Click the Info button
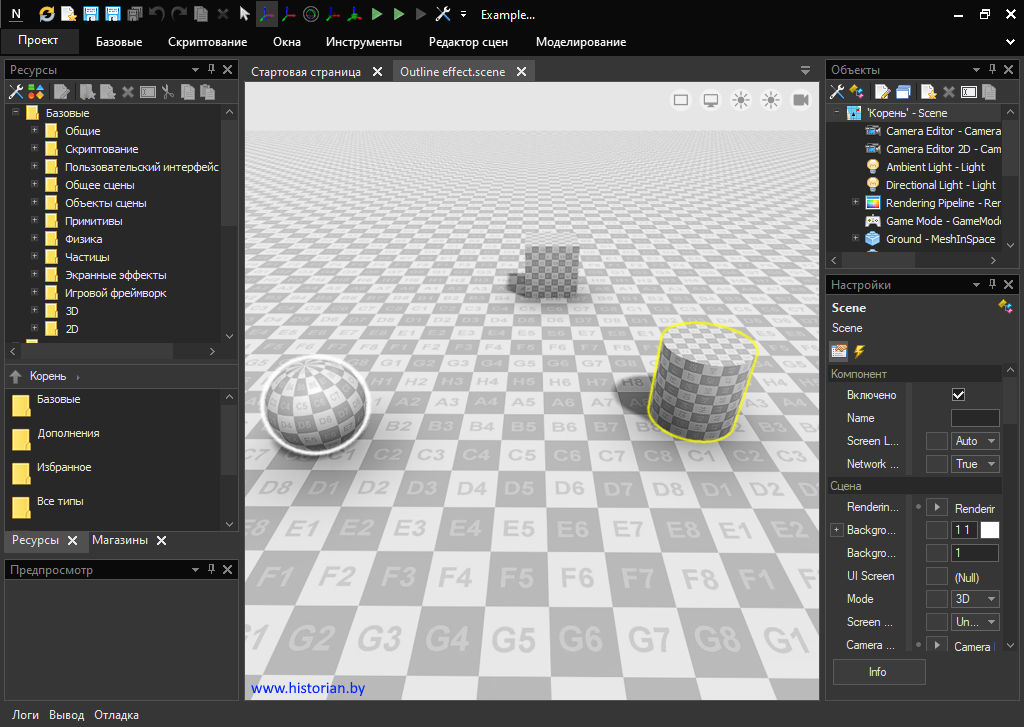 [x=878, y=672]
